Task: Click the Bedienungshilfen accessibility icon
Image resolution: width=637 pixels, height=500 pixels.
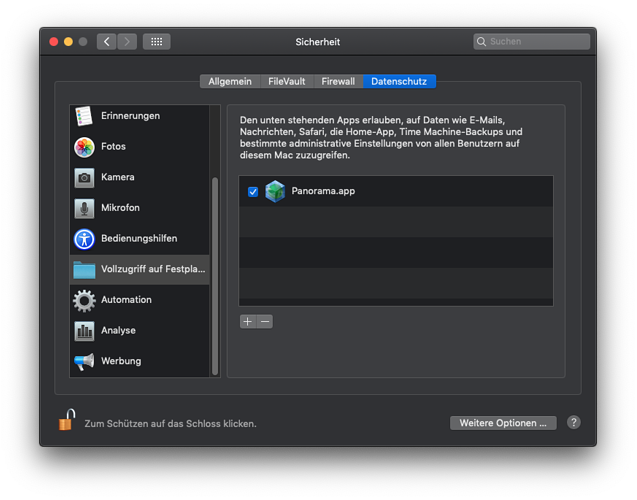Action: 84,239
